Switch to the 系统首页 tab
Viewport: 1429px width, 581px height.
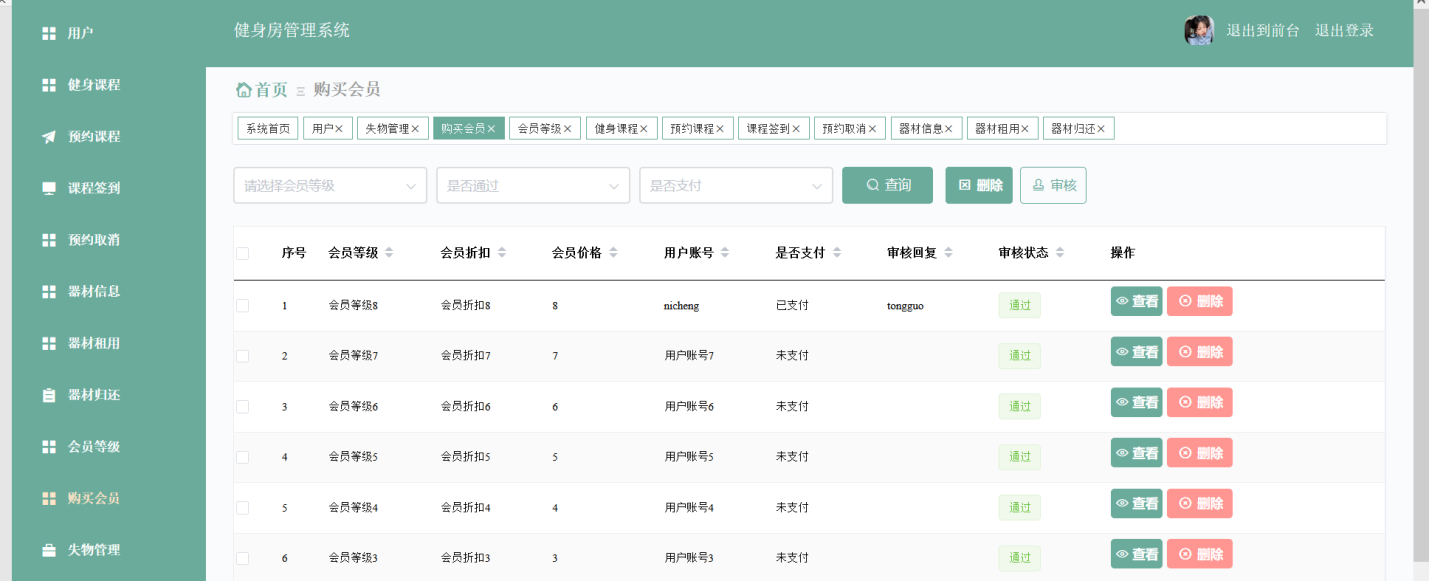268,129
